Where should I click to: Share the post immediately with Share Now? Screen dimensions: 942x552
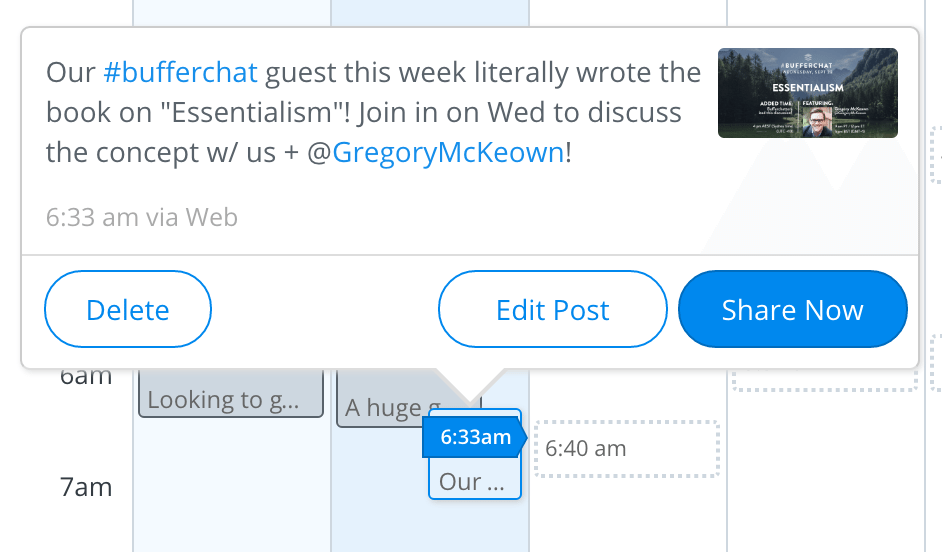point(792,309)
